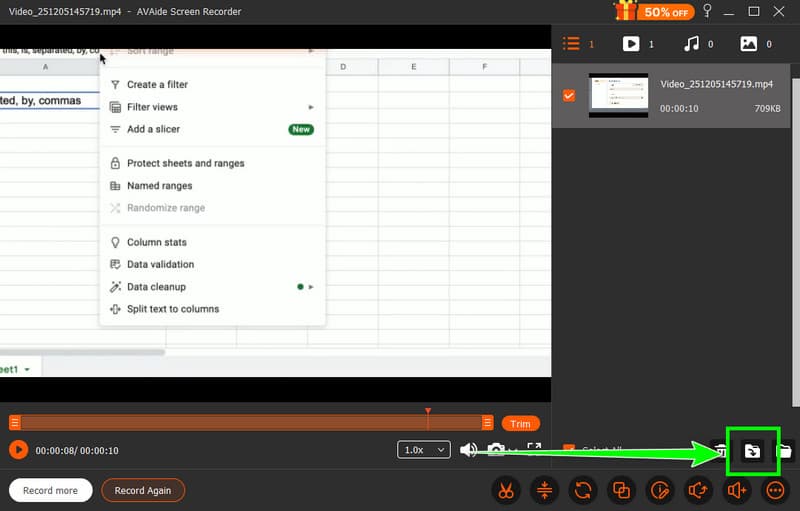Switch to the audio recordings tab
Viewport: 800px width, 511px height.
690,44
